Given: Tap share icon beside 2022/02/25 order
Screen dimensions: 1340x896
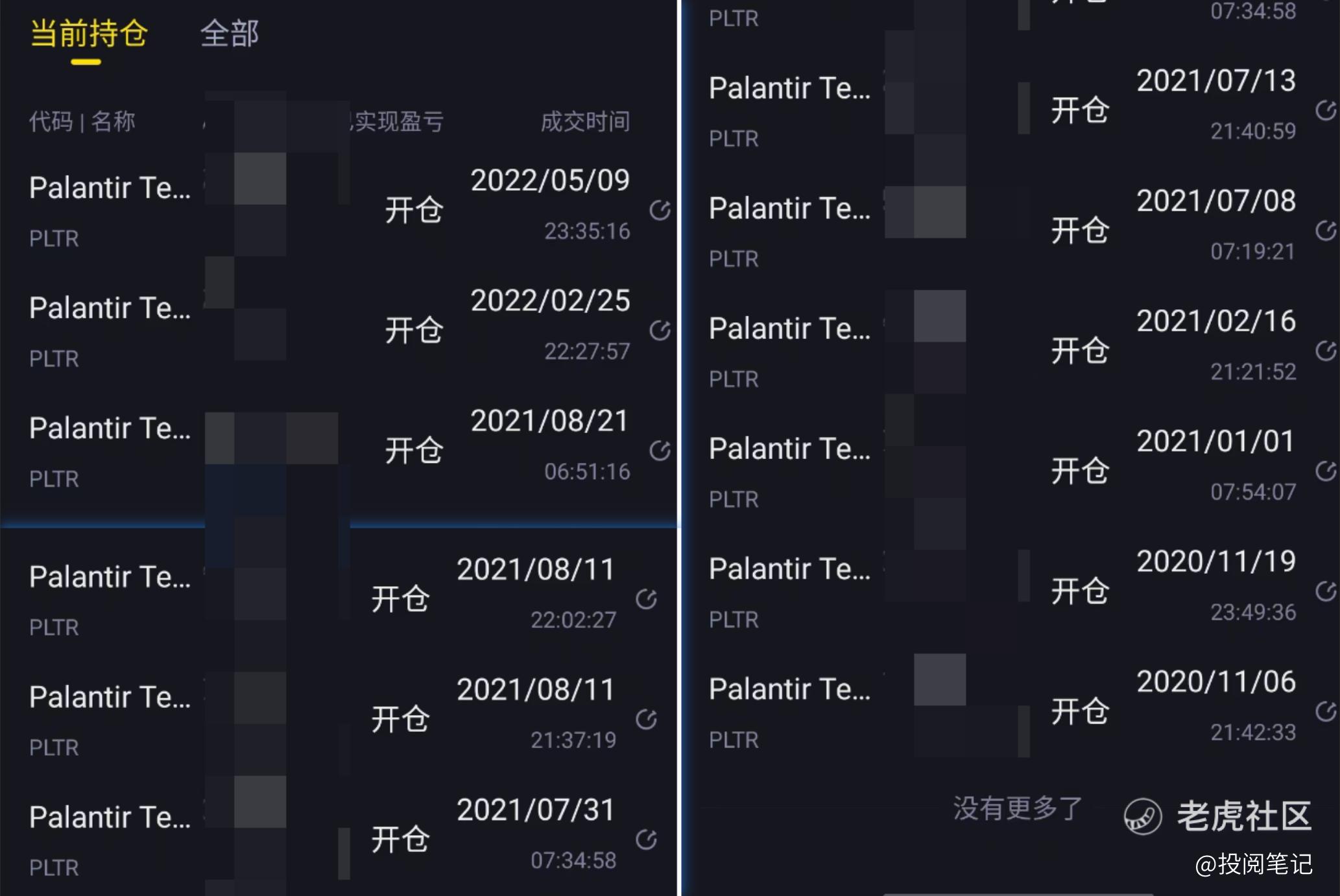Looking at the screenshot, I should click(660, 330).
